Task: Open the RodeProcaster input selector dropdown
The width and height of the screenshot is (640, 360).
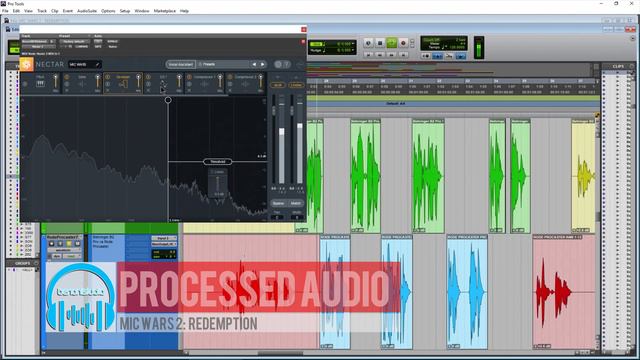Action: click(164, 238)
